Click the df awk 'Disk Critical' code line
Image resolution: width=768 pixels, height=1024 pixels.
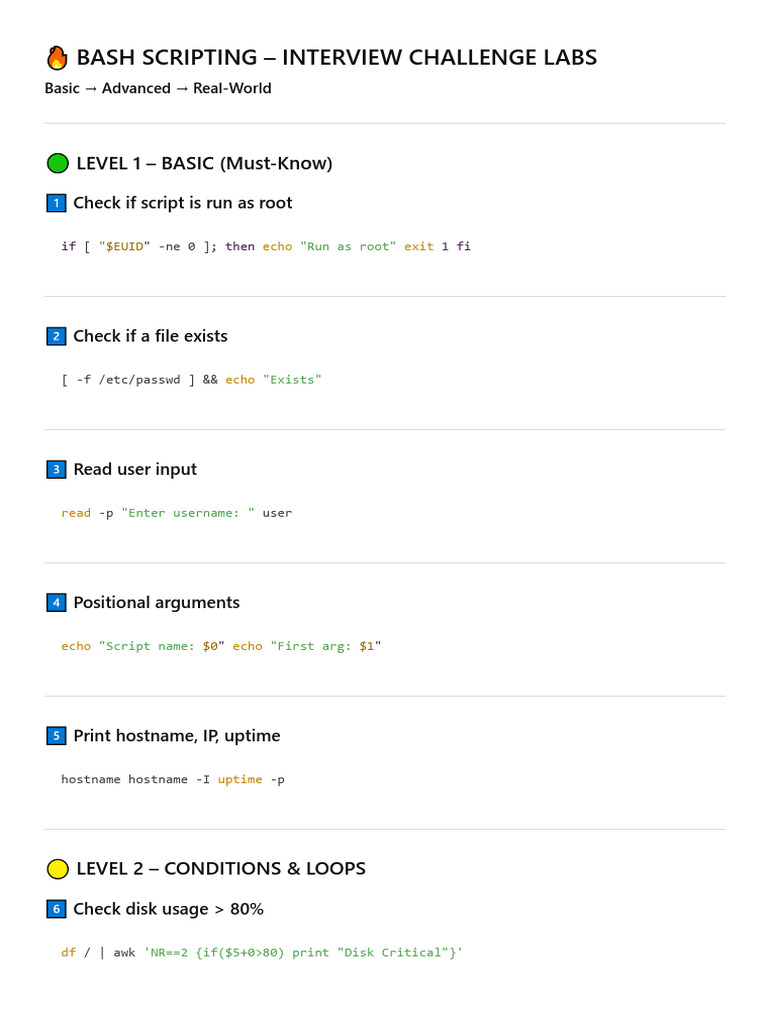click(262, 953)
